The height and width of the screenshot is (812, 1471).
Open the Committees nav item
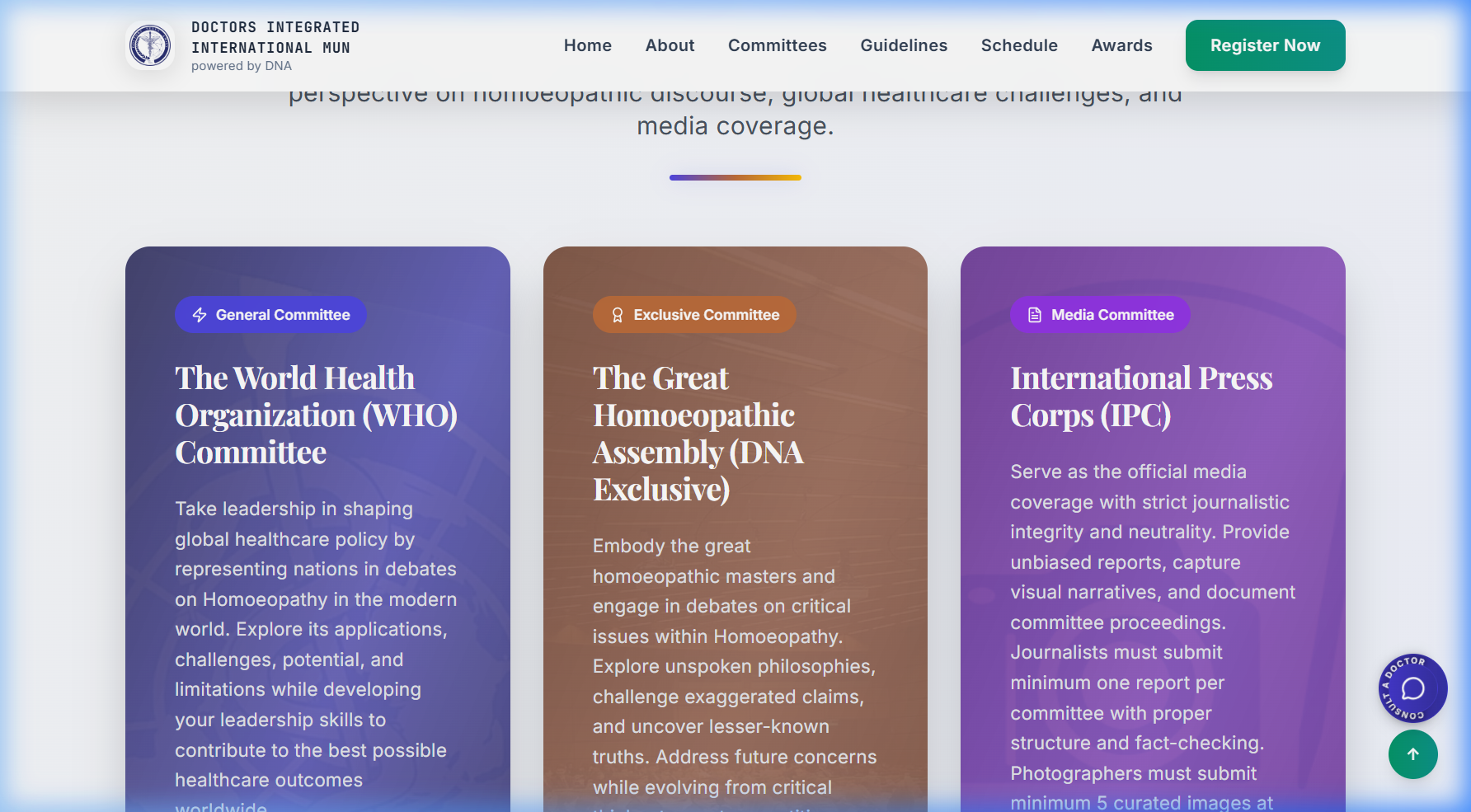pos(778,45)
